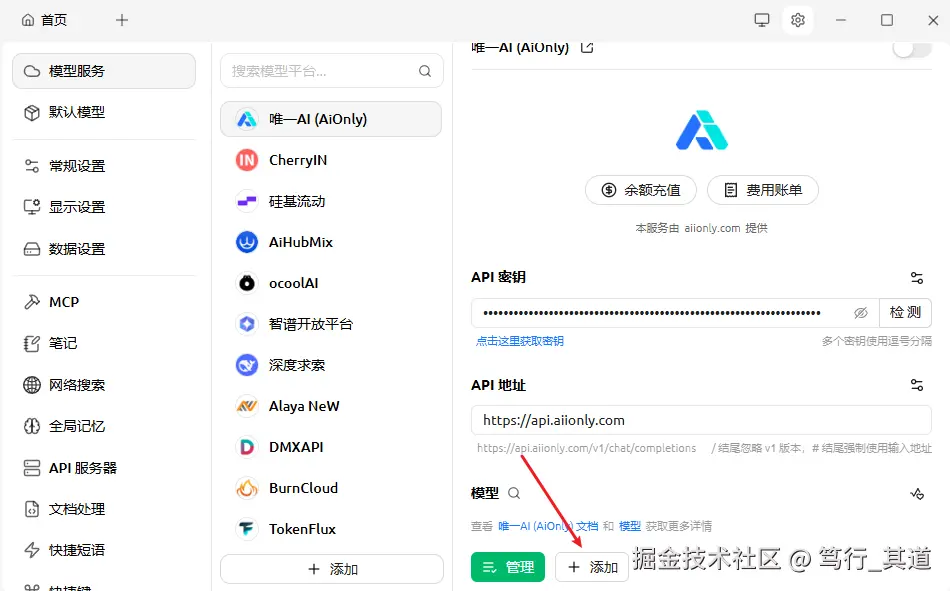Open MCP settings section

point(104,302)
